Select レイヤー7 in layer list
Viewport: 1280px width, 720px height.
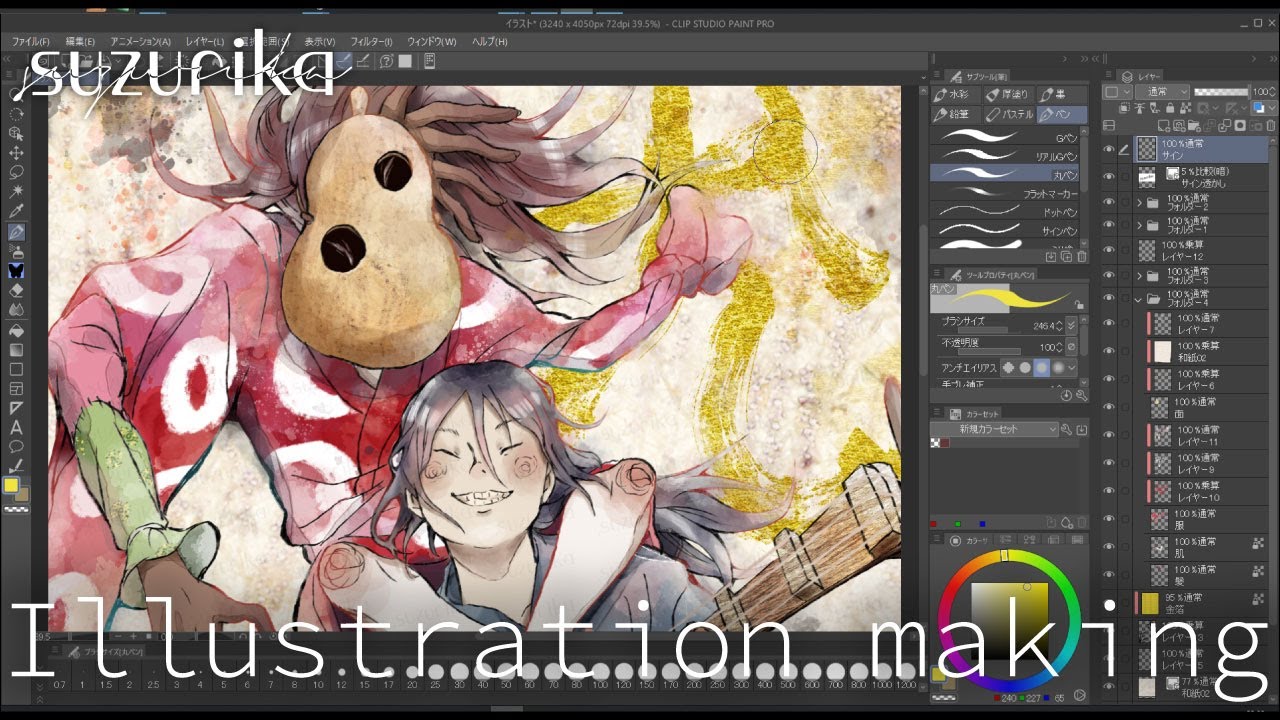point(1206,323)
